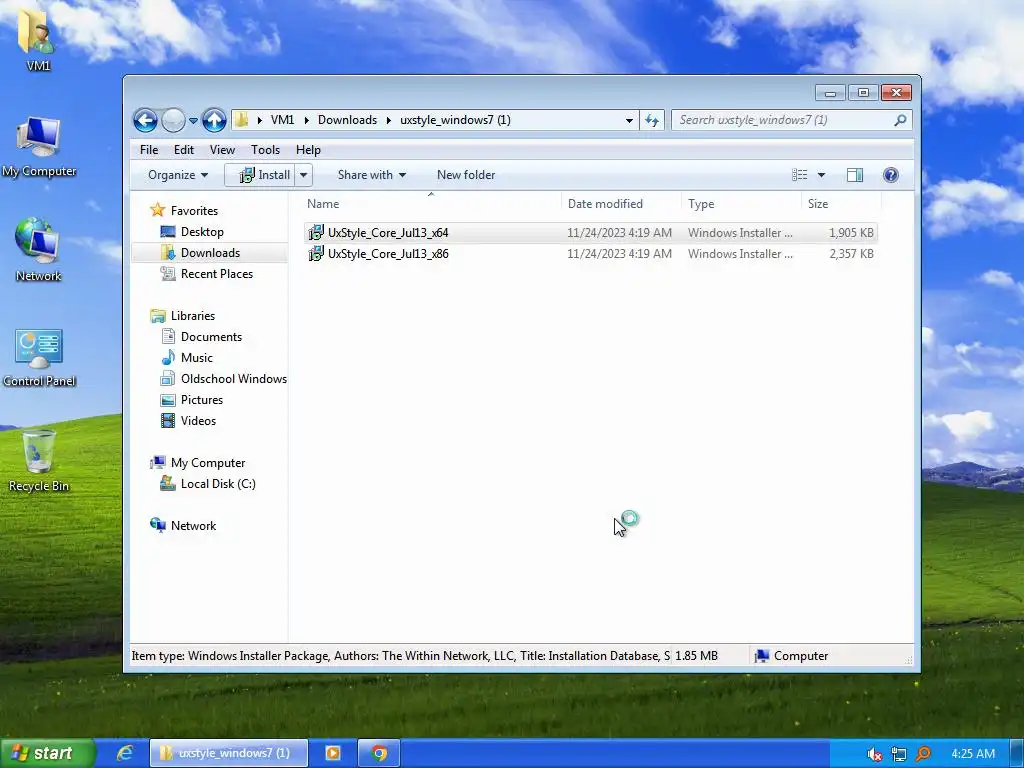Open the Recycle Bin desktop icon
Viewport: 1024px width, 768px height.
pyautogui.click(x=39, y=461)
